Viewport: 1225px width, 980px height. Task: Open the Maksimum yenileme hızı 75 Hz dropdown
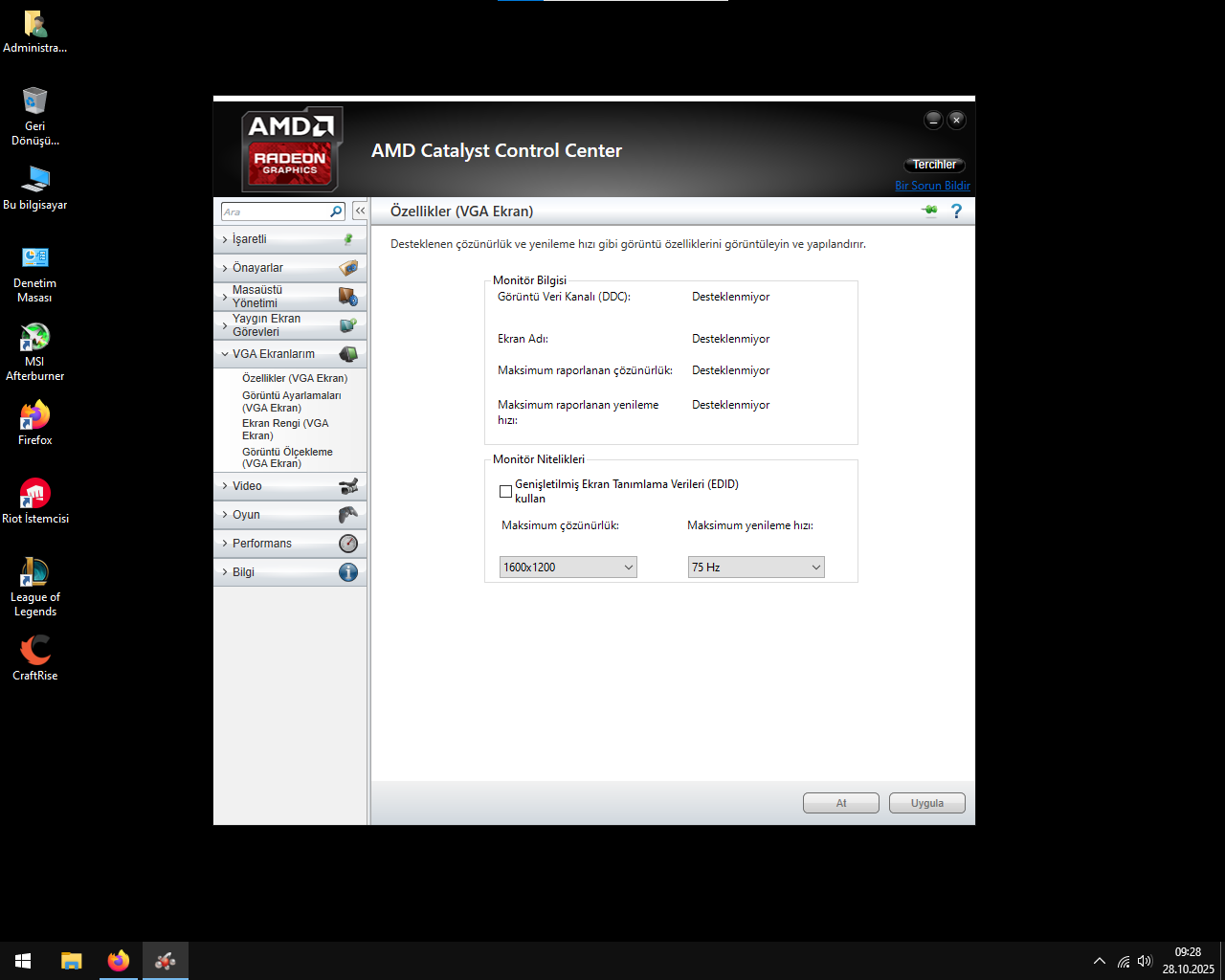point(756,568)
